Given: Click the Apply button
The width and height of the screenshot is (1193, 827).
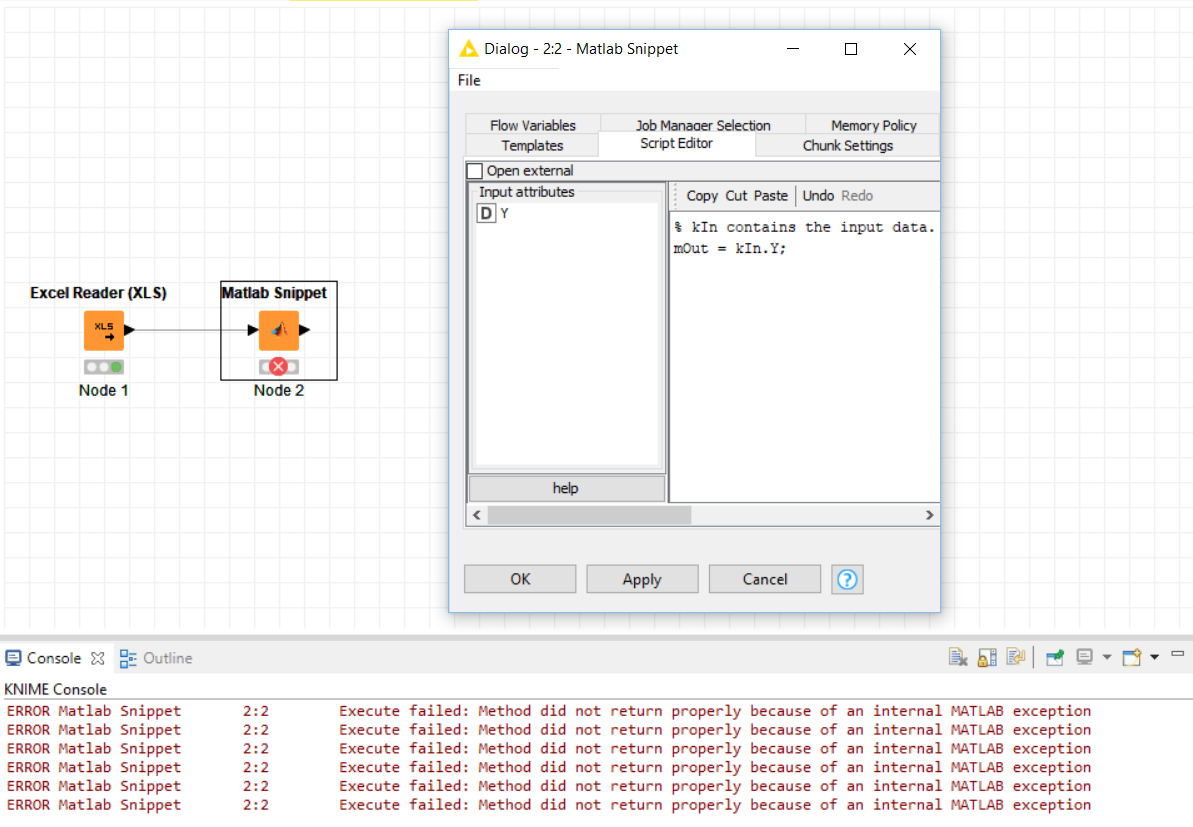Looking at the screenshot, I should tap(642, 580).
